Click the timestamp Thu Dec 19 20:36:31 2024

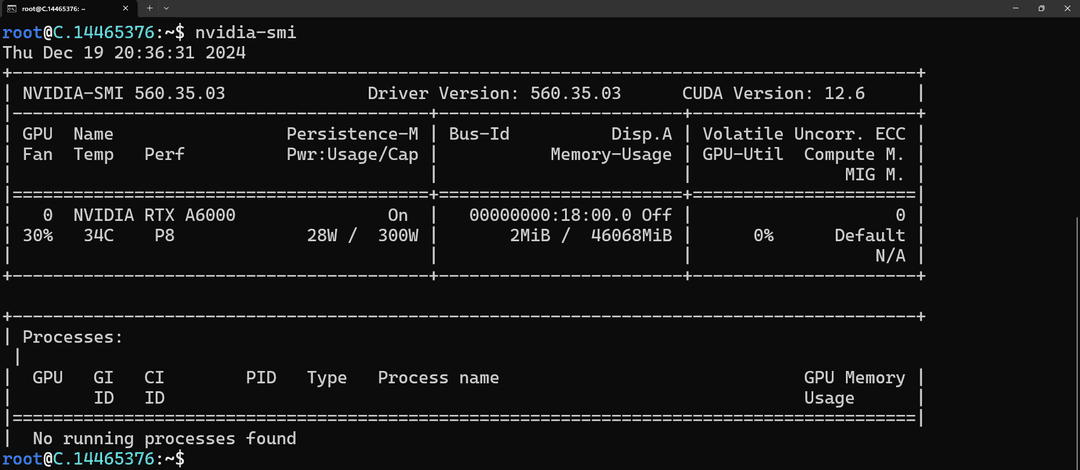(124, 52)
